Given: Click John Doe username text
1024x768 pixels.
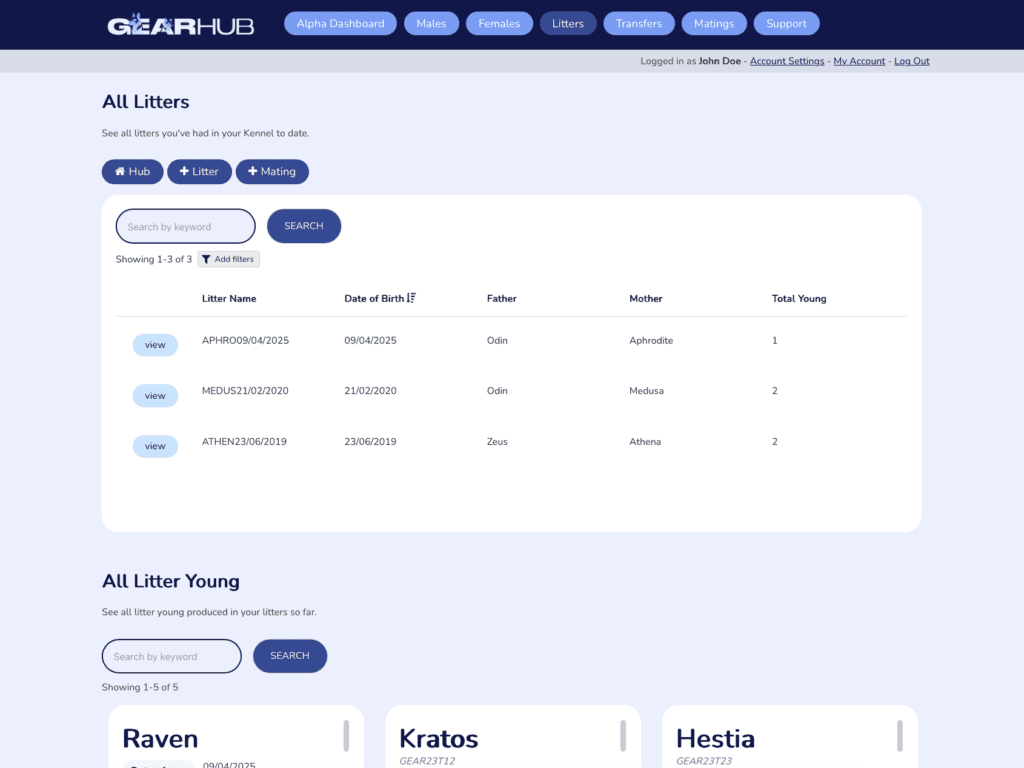Looking at the screenshot, I should [720, 61].
